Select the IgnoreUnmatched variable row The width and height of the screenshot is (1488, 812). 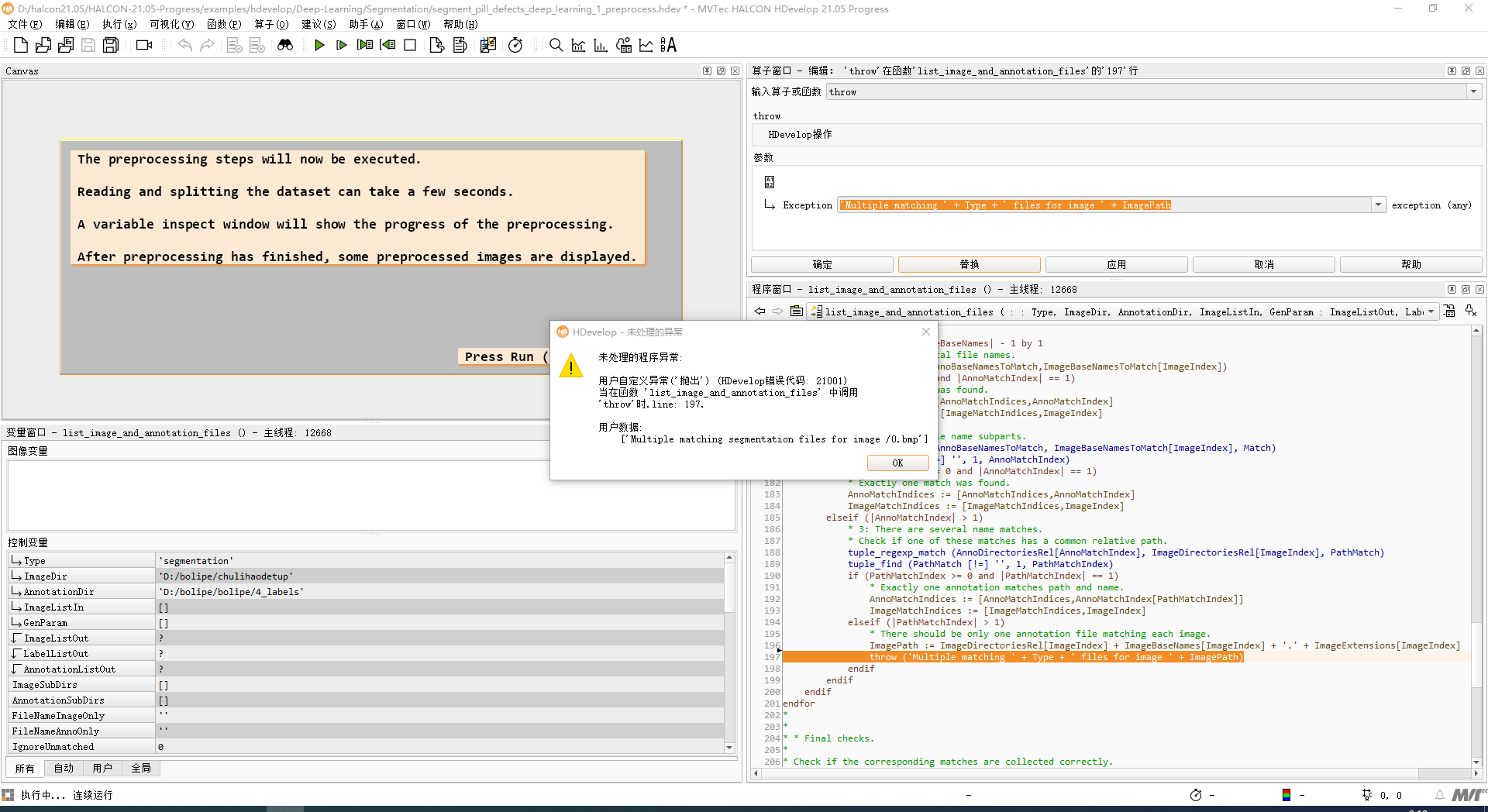pyautogui.click(x=366, y=746)
